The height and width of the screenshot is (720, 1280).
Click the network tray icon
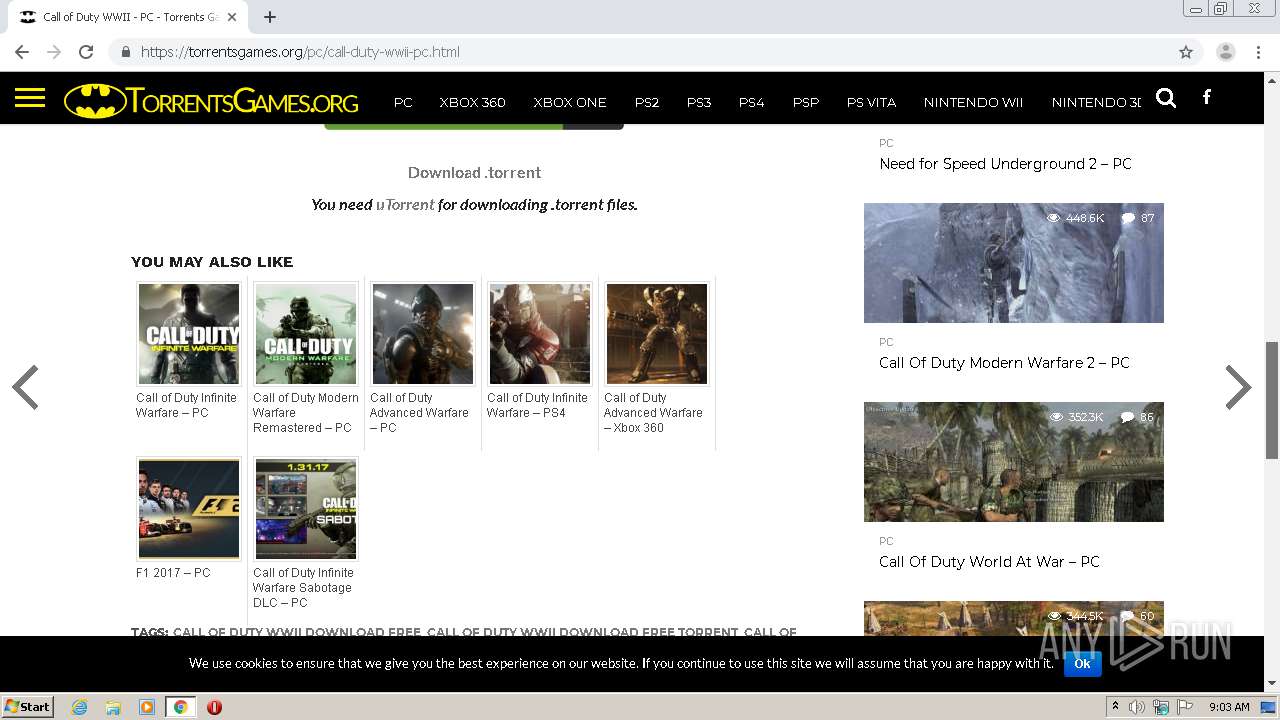[1161, 707]
